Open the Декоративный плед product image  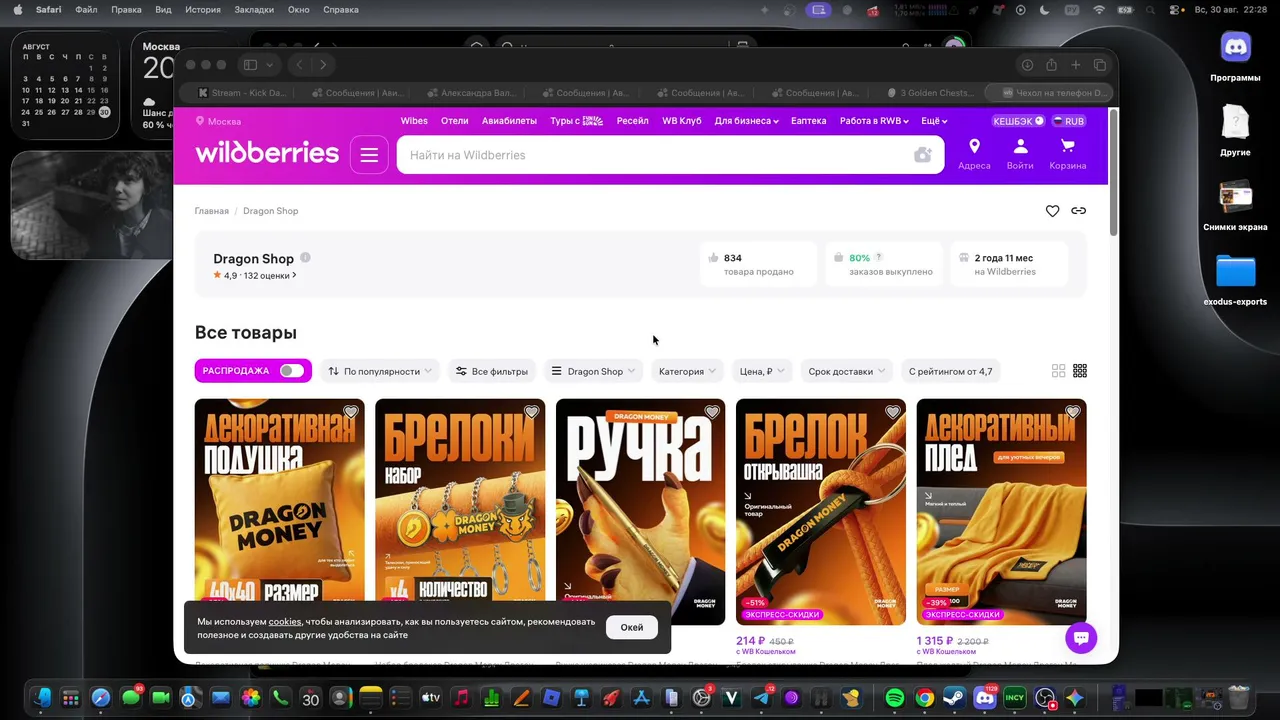(x=1001, y=512)
